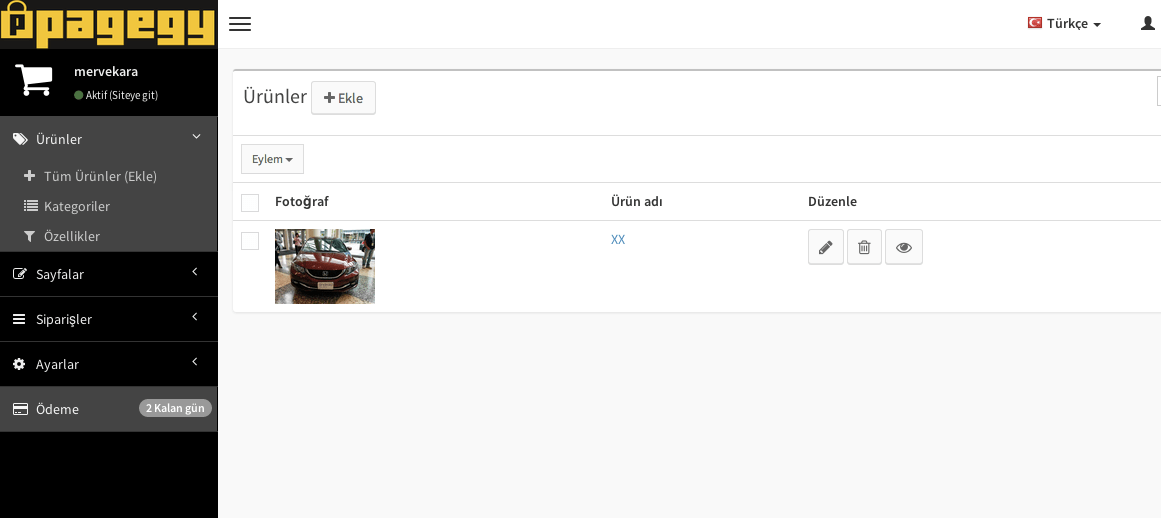Image resolution: width=1161 pixels, height=518 pixels.
Task: Click the credit card Ödeme icon
Action: [20, 409]
